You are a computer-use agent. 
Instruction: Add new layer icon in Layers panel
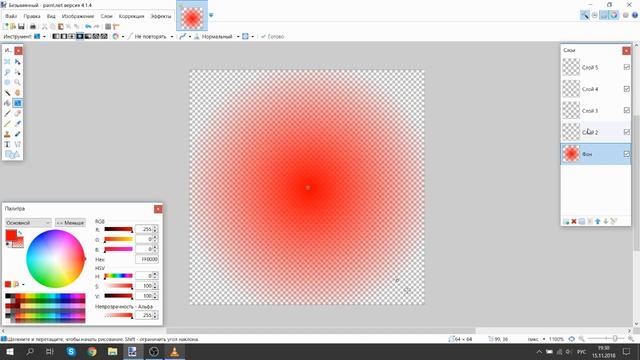tap(566, 221)
